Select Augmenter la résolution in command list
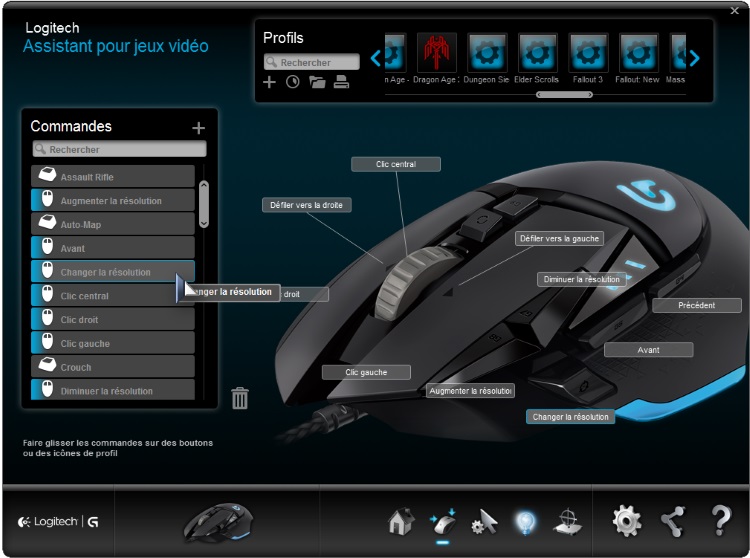Image resolution: width=750 pixels, height=558 pixels. (113, 200)
